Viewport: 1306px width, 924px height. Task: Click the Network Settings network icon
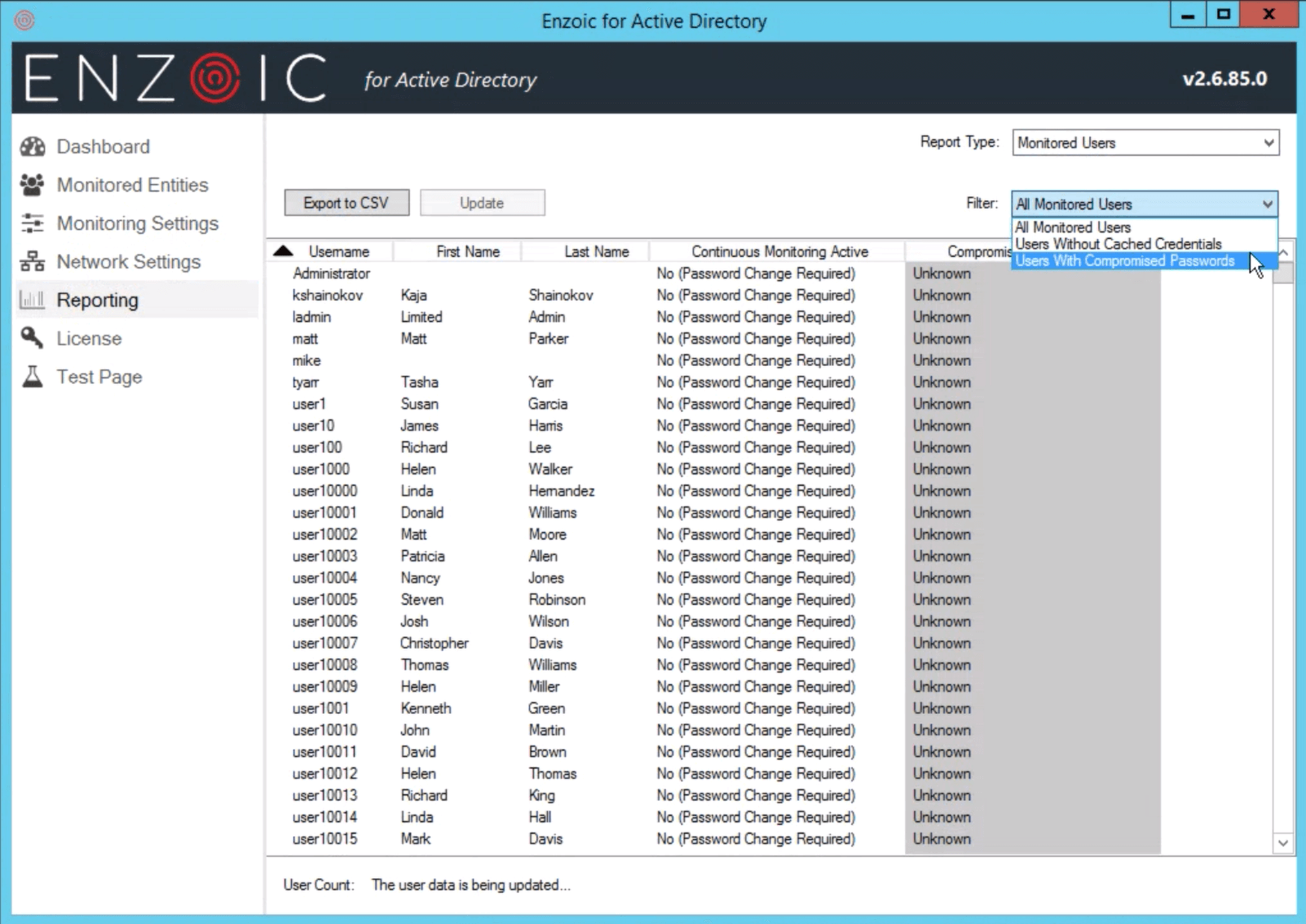pyautogui.click(x=33, y=262)
